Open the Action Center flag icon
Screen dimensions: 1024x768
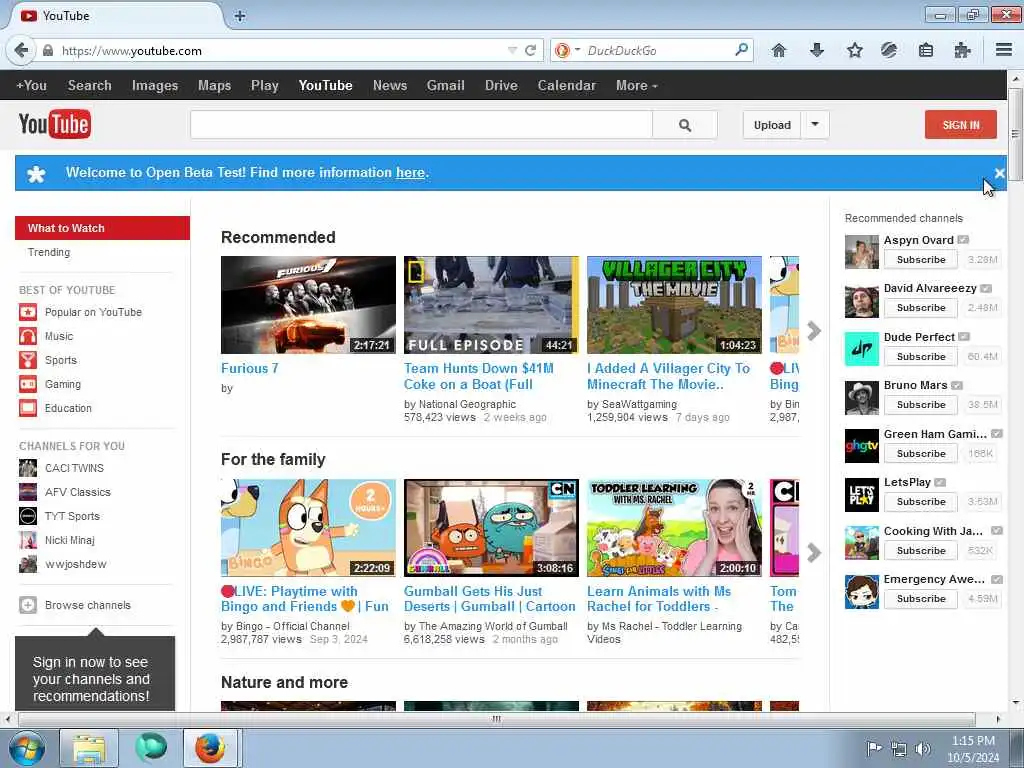pyautogui.click(x=874, y=748)
